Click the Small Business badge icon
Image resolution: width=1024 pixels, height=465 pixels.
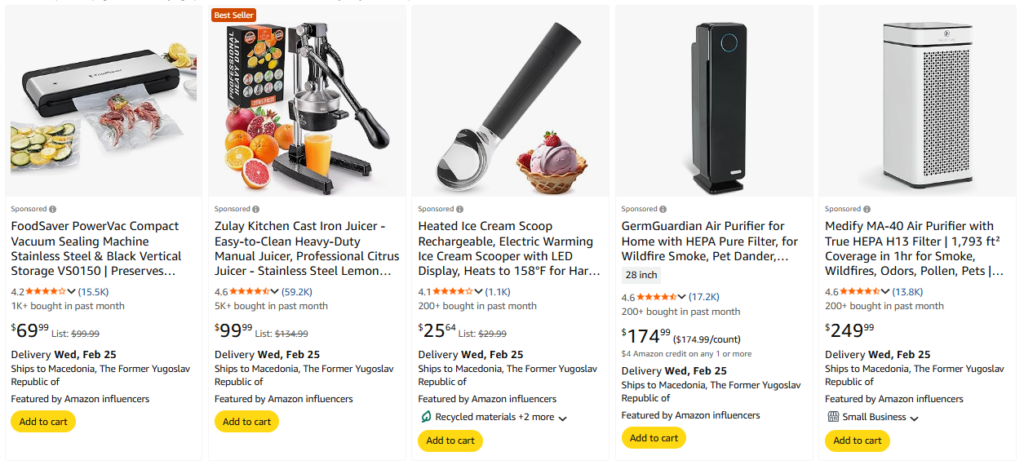tap(832, 417)
